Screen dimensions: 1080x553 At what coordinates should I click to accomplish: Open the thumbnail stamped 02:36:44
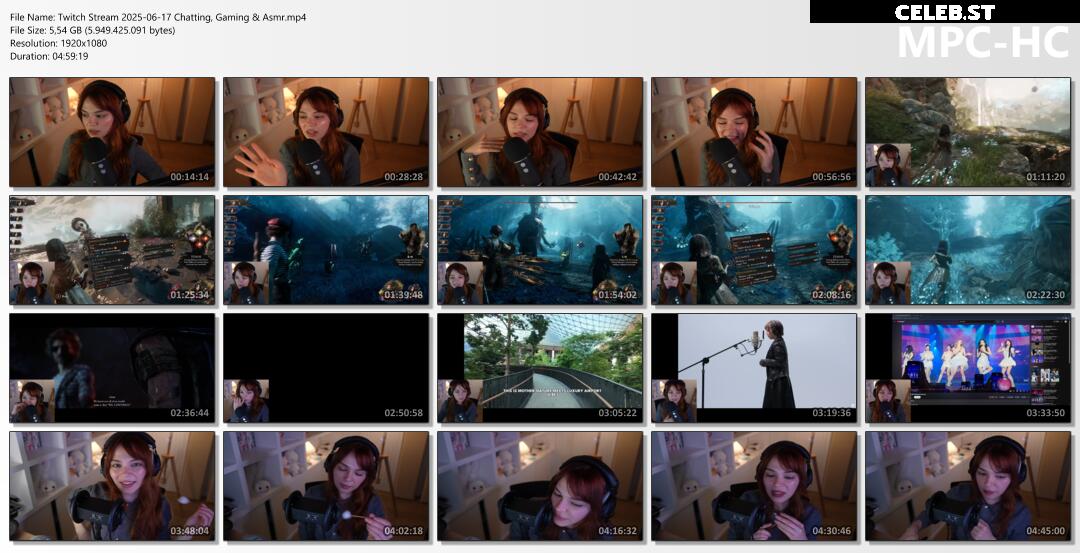pos(112,368)
